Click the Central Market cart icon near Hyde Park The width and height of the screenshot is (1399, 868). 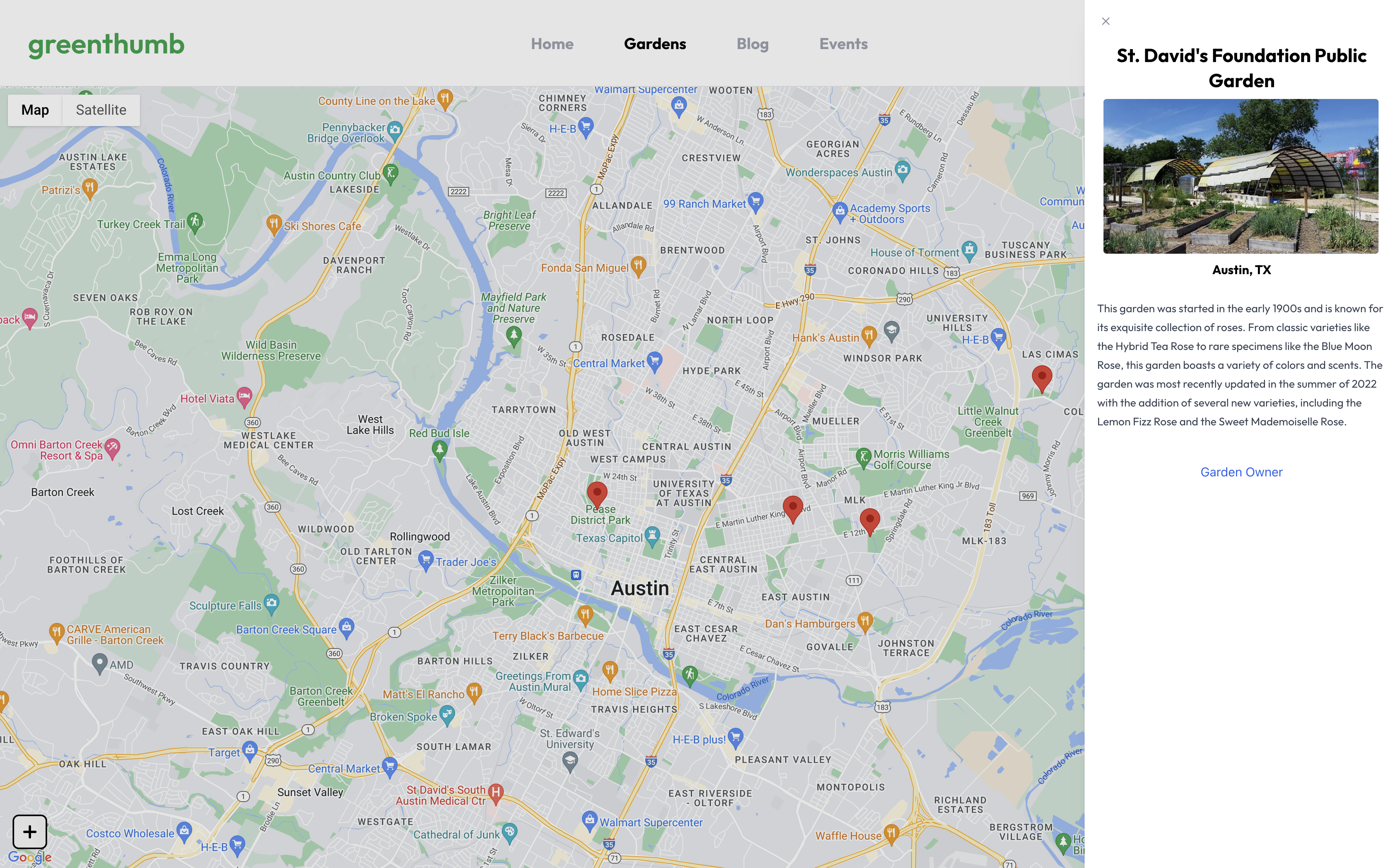655,362
